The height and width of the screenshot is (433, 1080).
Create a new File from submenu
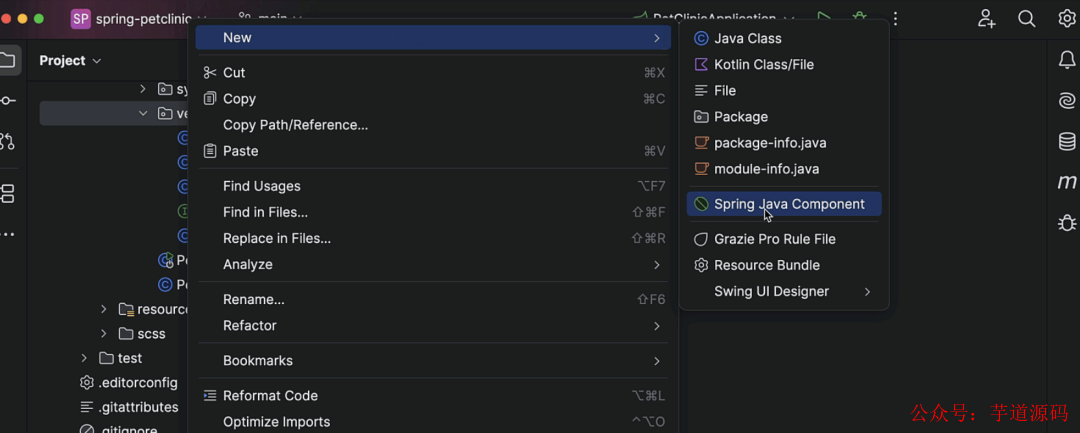pos(784,91)
